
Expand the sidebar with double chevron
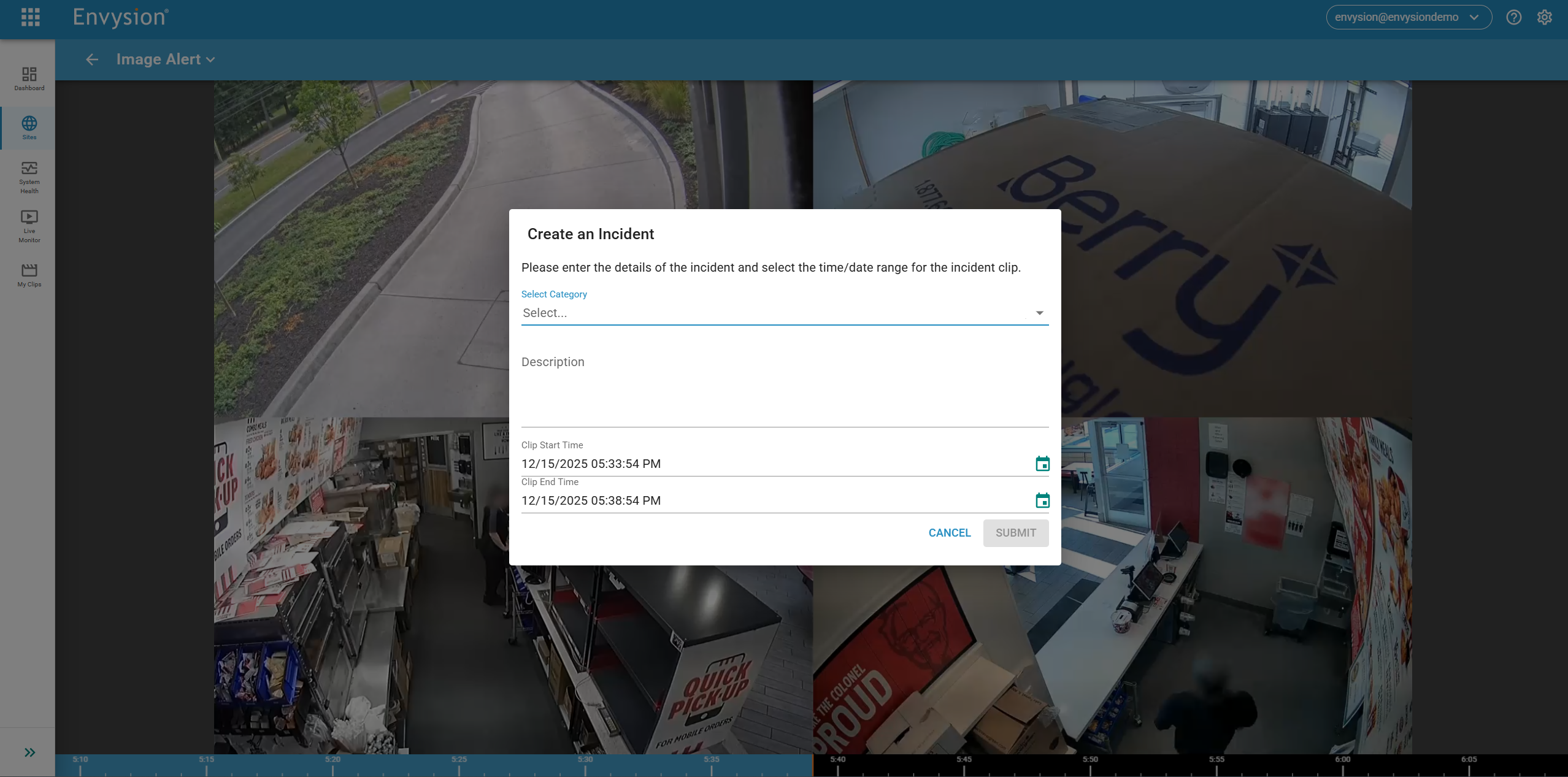(29, 752)
